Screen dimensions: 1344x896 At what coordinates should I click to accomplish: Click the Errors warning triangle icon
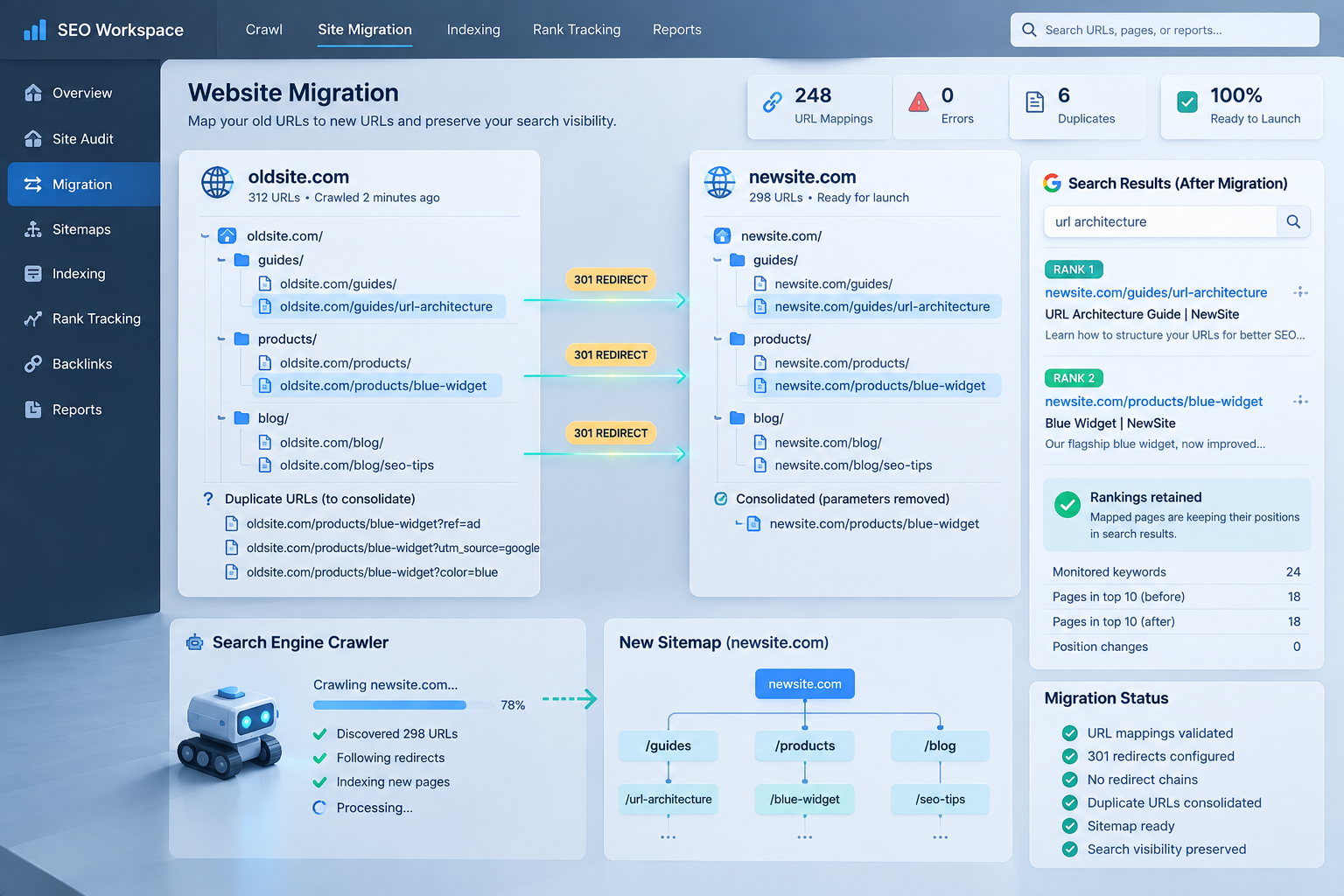coord(919,102)
